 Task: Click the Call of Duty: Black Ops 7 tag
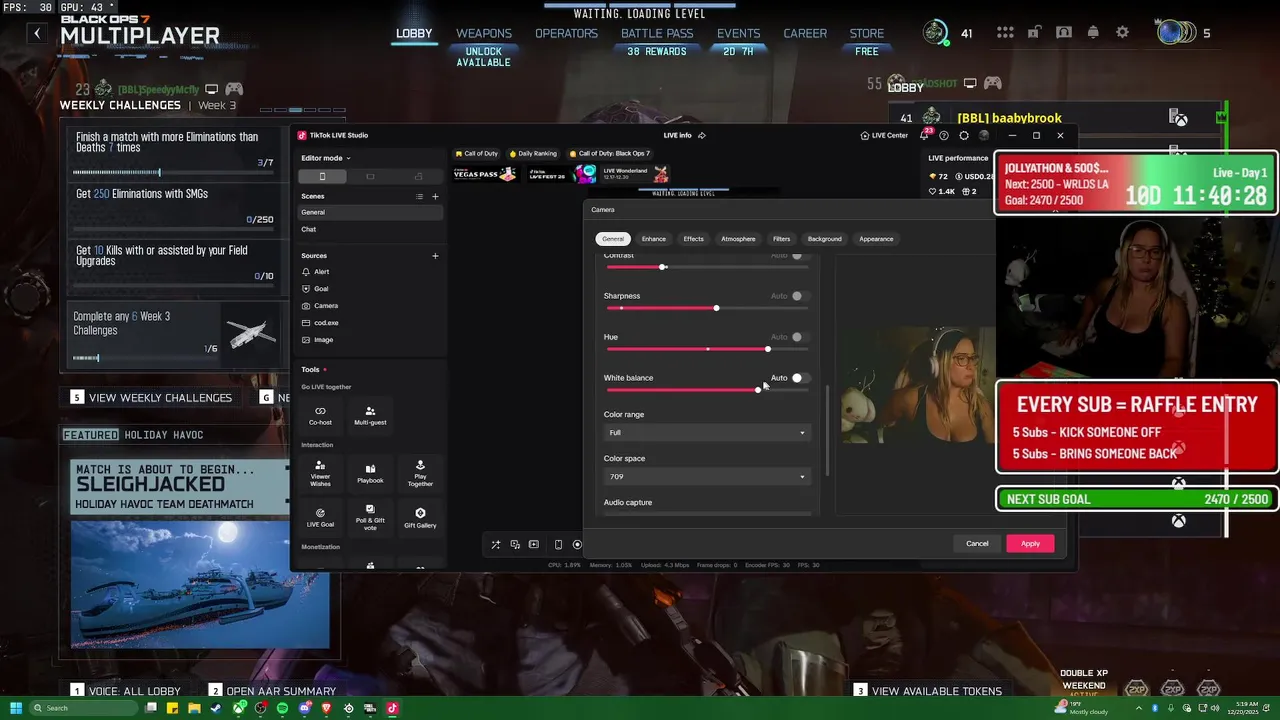pos(609,154)
